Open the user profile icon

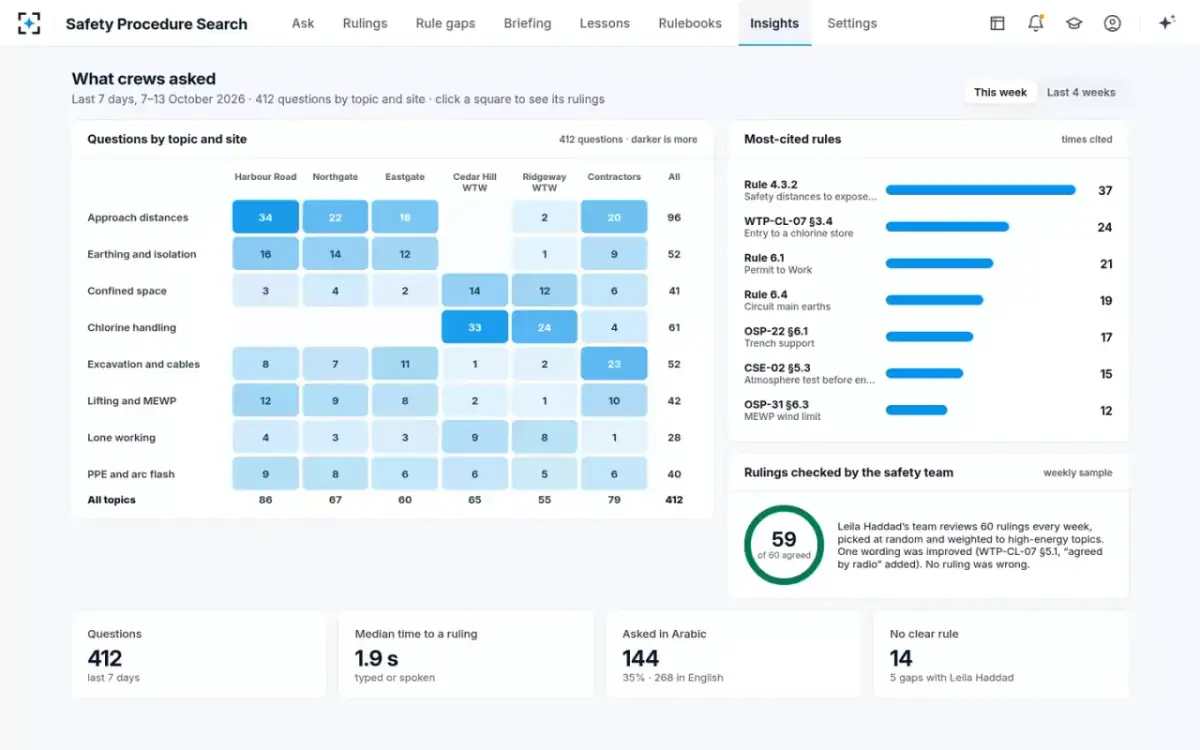(x=1112, y=23)
